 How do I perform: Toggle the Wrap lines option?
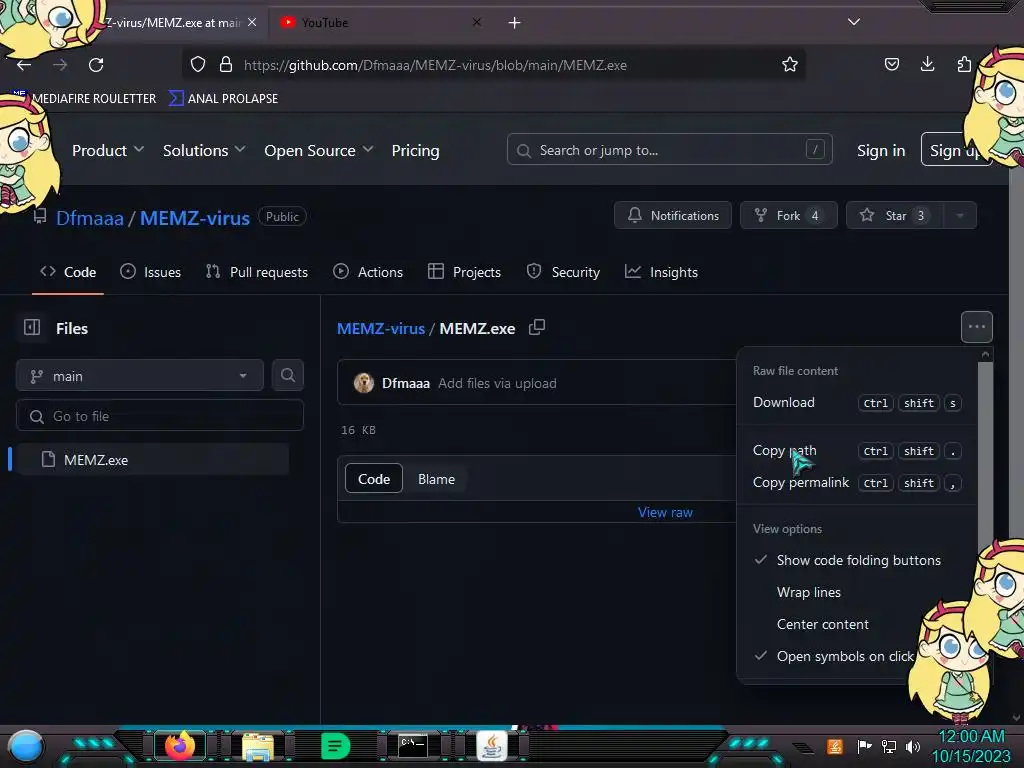[x=857, y=592]
